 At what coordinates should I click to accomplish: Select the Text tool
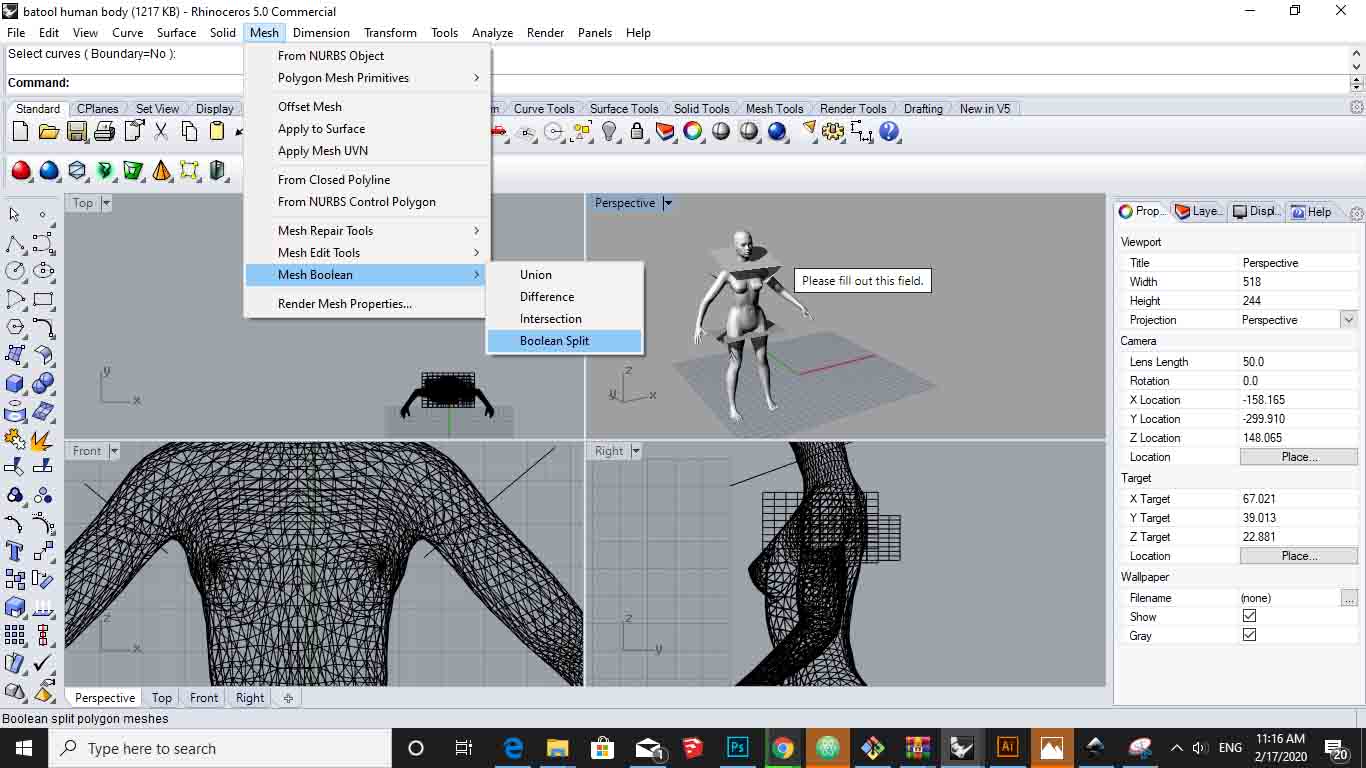(15, 551)
